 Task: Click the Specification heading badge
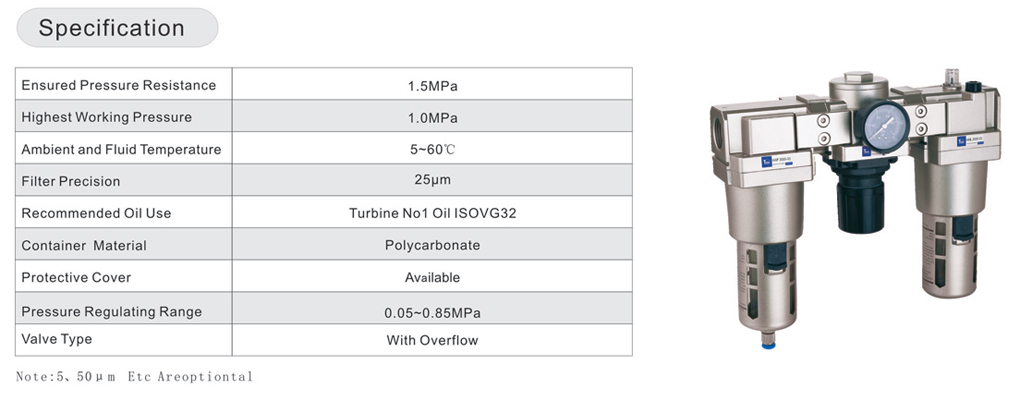click(117, 28)
